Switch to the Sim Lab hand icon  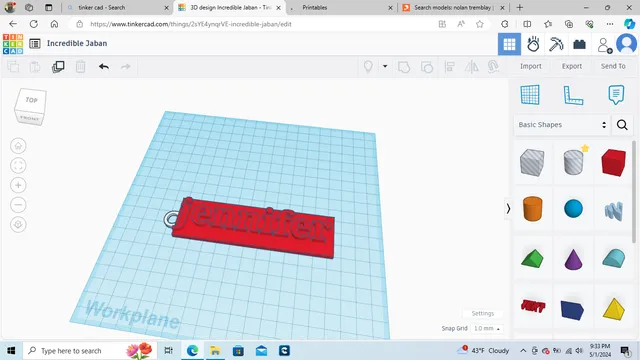(533, 44)
